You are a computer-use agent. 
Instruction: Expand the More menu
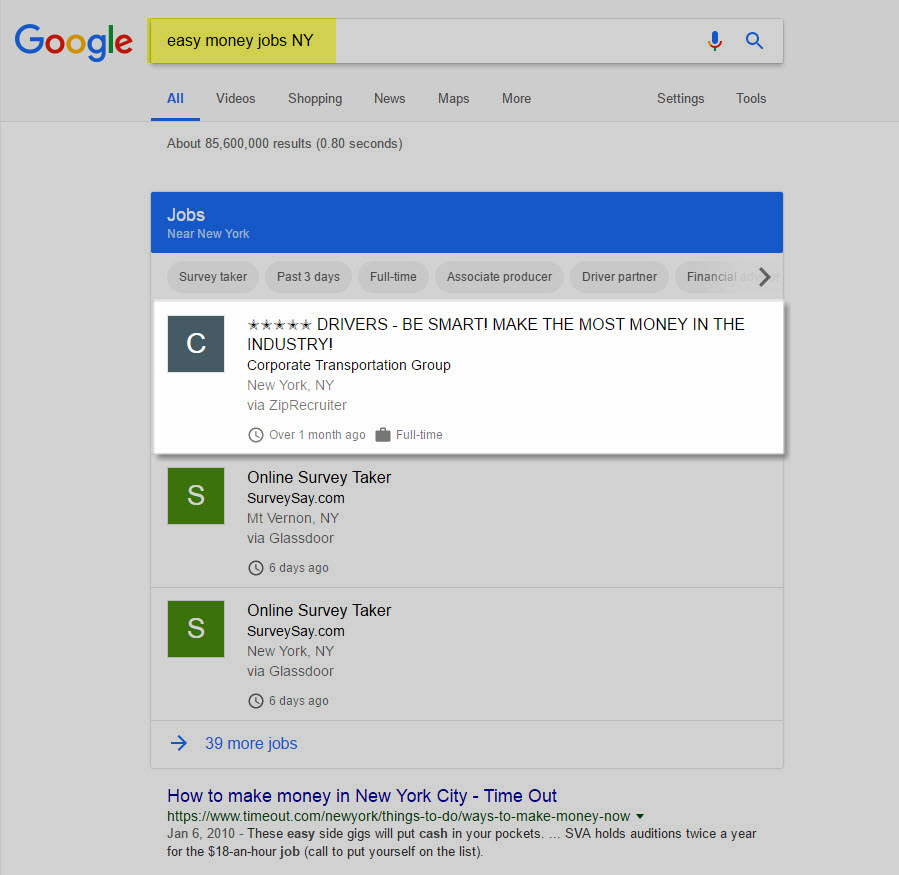[517, 99]
